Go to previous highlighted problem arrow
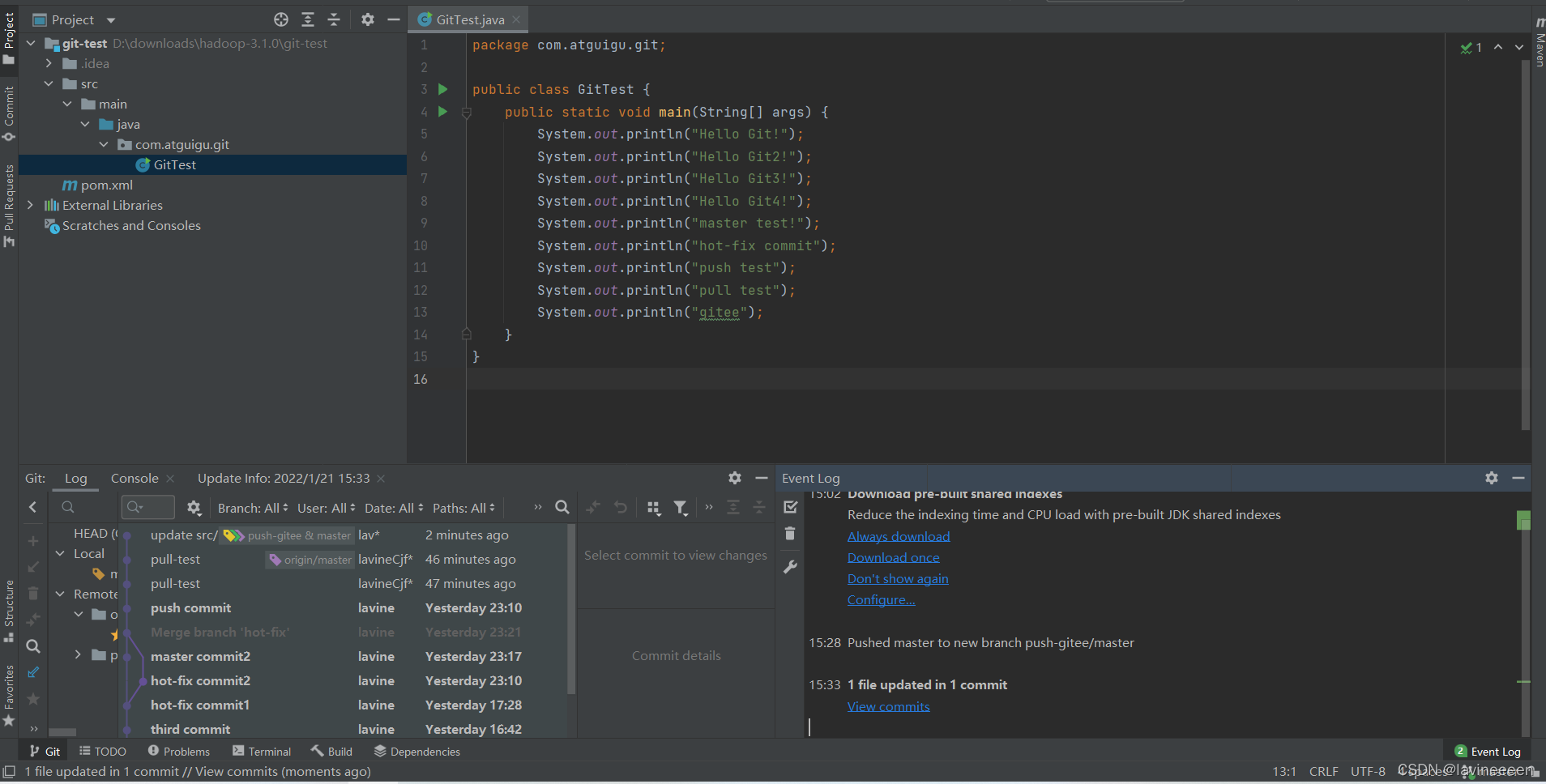This screenshot has height=784, width=1546. [x=1498, y=48]
